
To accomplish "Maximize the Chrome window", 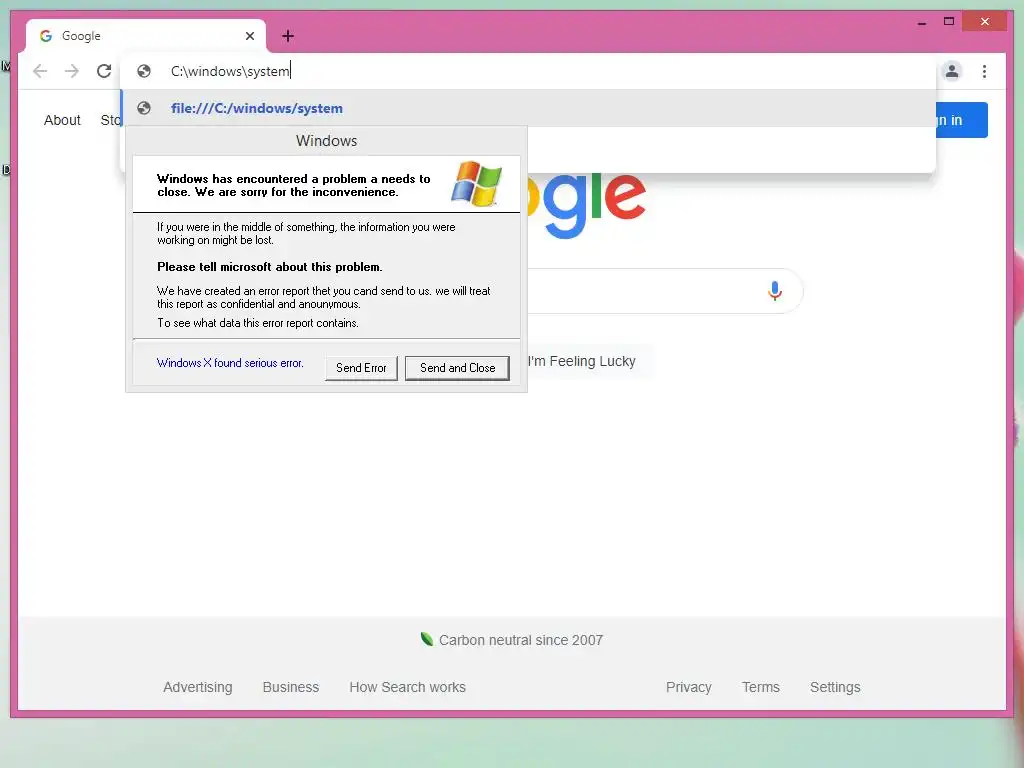I will pyautogui.click(x=949, y=22).
